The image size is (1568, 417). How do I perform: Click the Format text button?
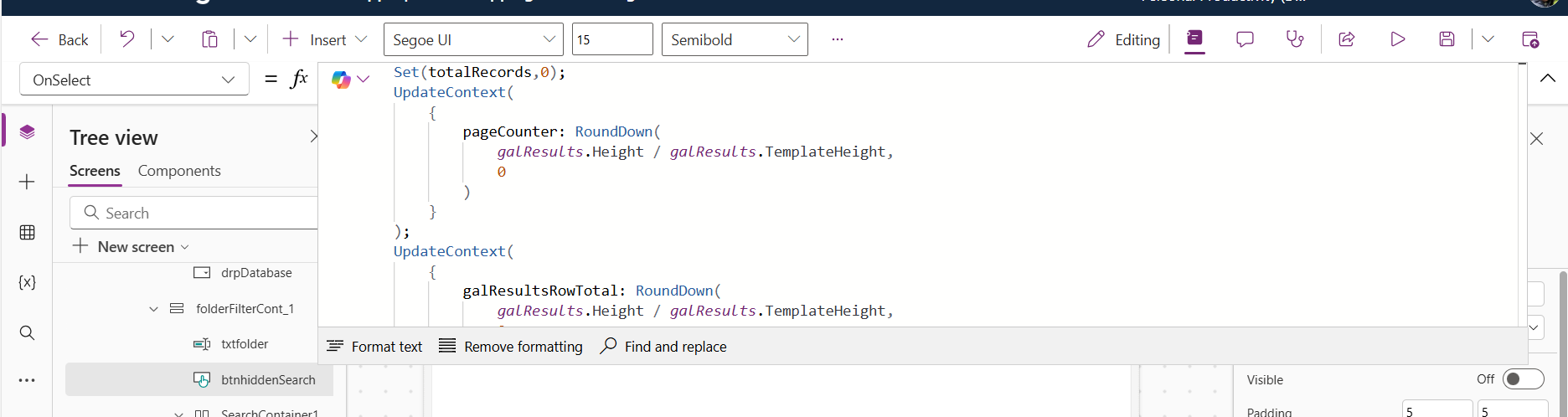pos(374,347)
